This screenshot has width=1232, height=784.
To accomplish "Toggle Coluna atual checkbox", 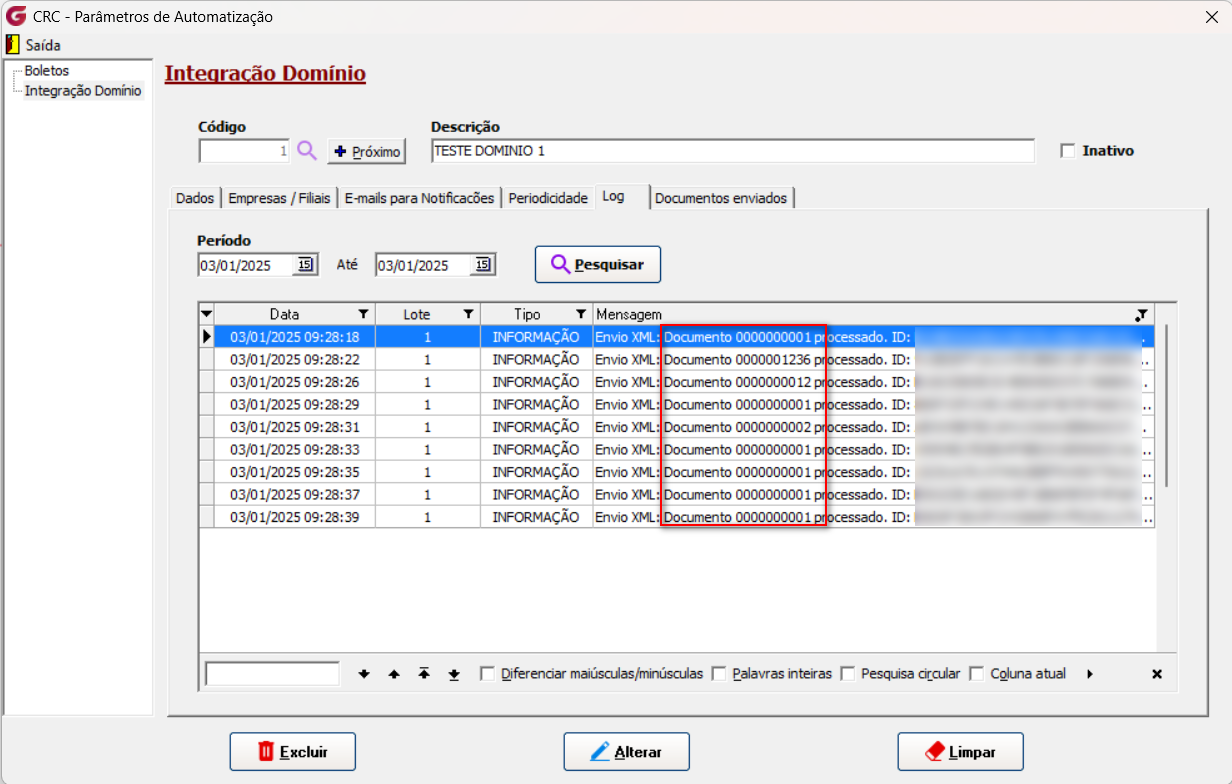I will click(977, 674).
